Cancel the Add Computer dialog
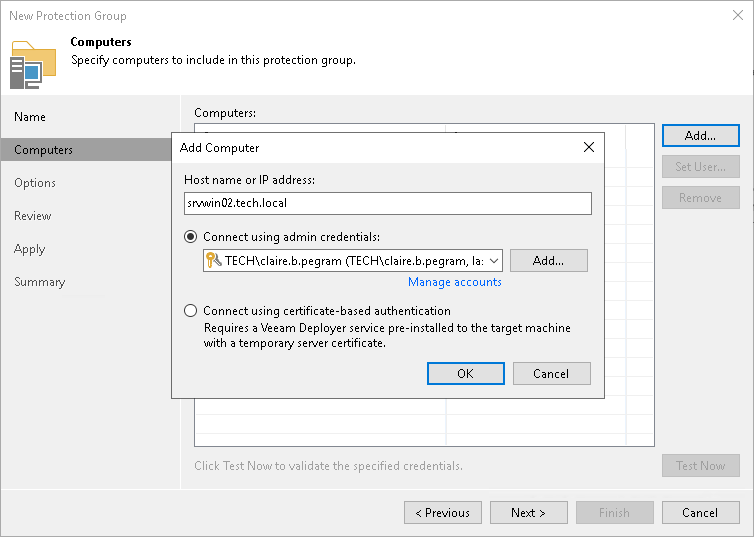Screen dimensions: 754x537 [x=552, y=374]
